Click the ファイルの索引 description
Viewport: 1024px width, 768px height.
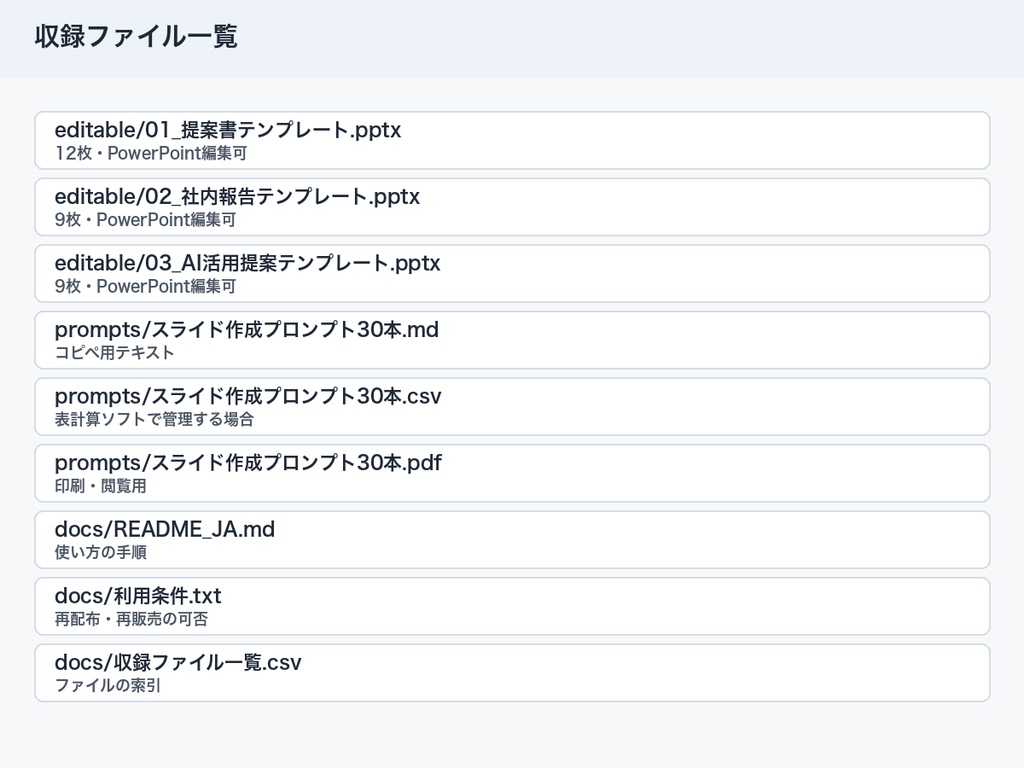pyautogui.click(x=108, y=686)
